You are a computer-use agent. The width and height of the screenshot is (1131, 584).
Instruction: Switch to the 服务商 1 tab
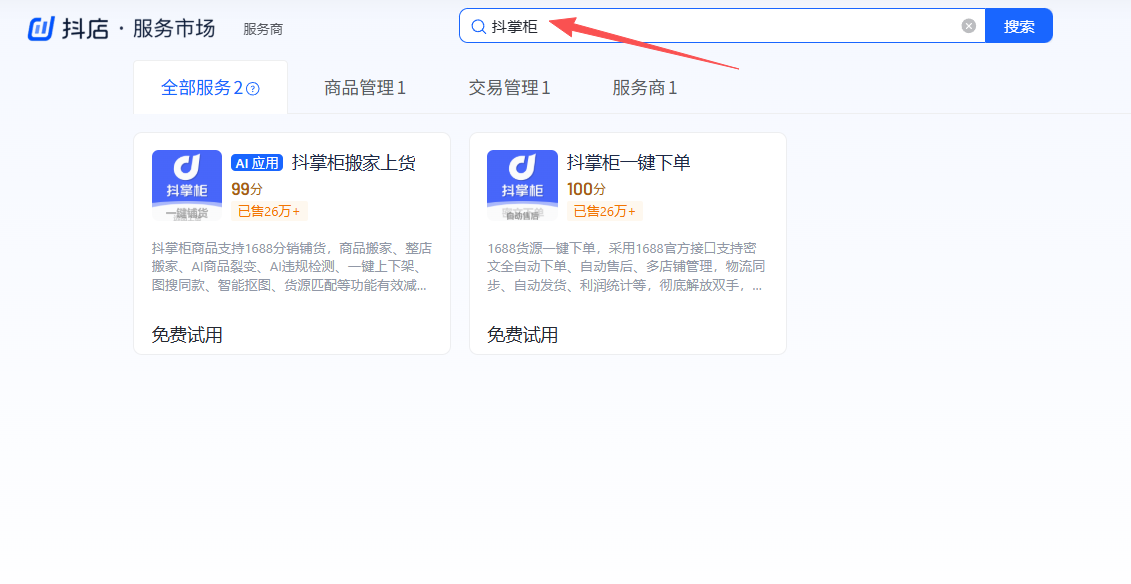pyautogui.click(x=645, y=88)
